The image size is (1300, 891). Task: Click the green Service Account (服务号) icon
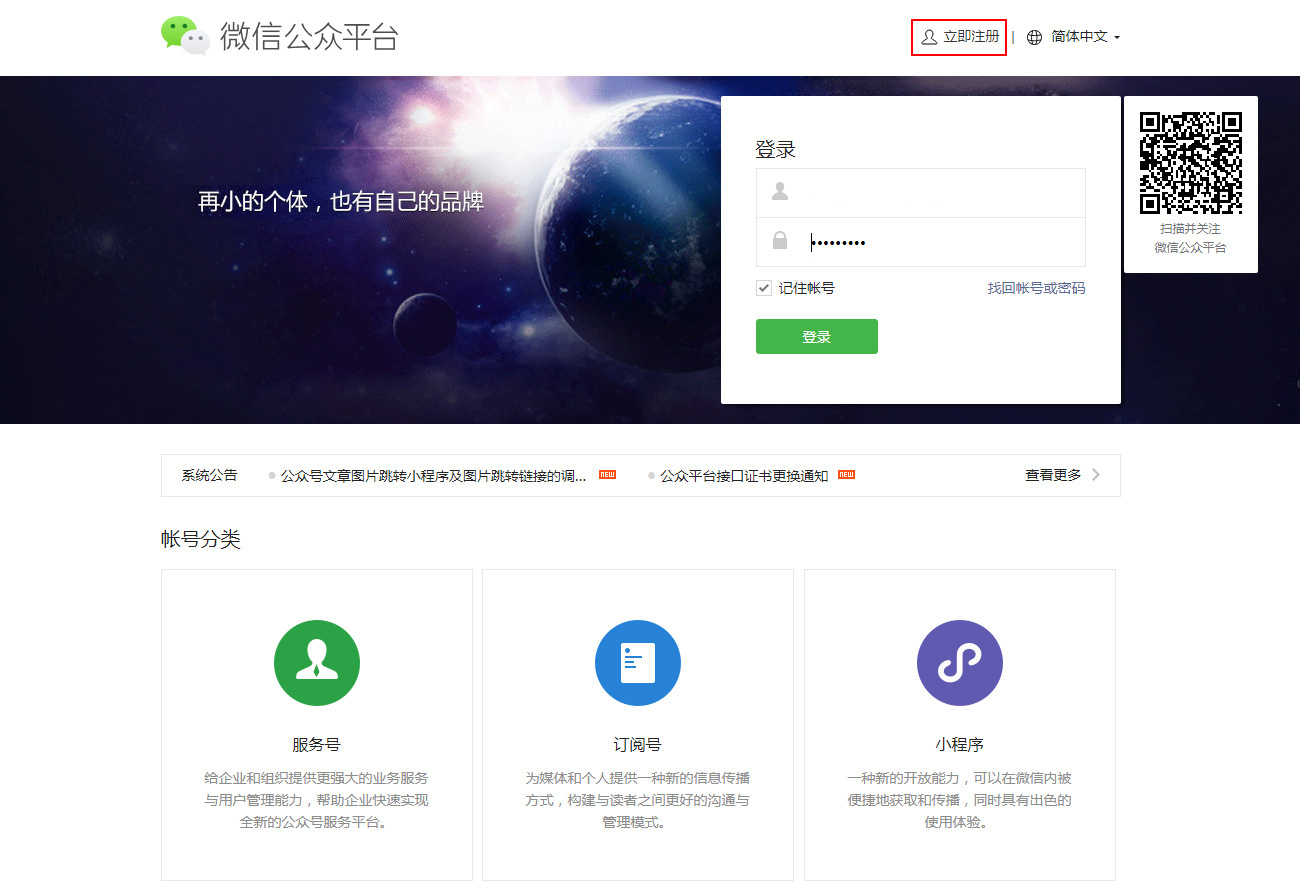tap(317, 663)
